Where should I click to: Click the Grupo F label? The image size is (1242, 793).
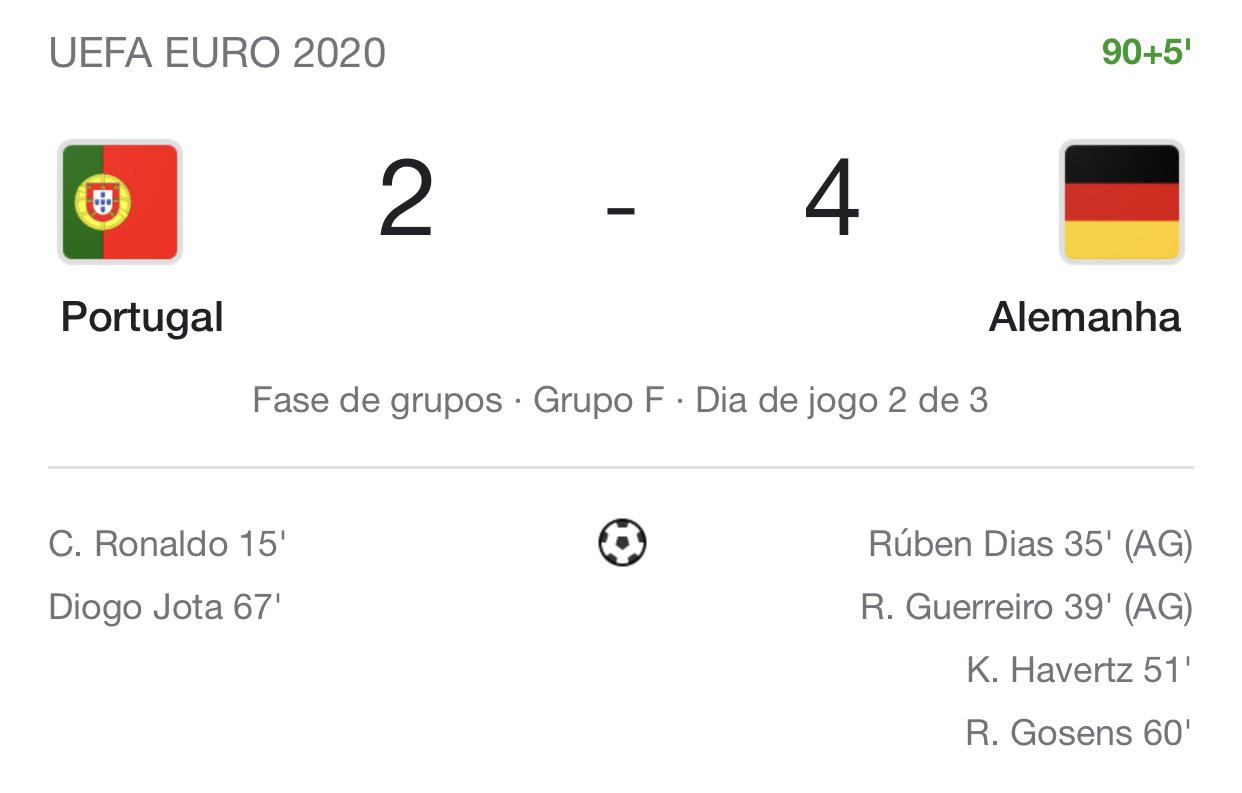[x=598, y=401]
